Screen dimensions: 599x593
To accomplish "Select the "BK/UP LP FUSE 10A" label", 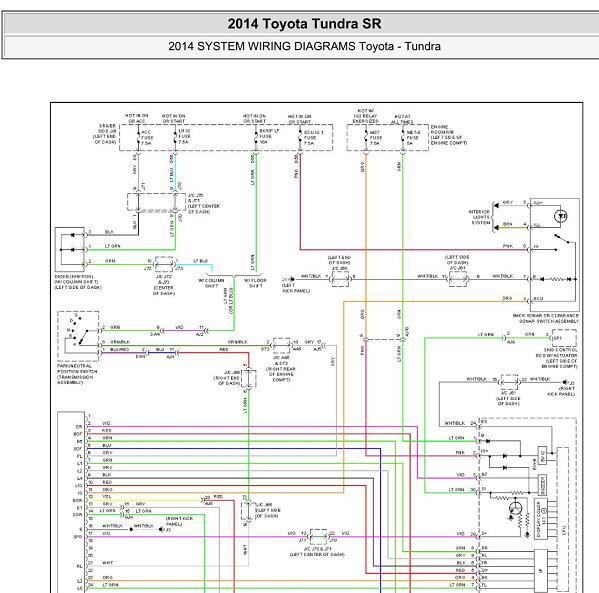I will click(x=269, y=136).
